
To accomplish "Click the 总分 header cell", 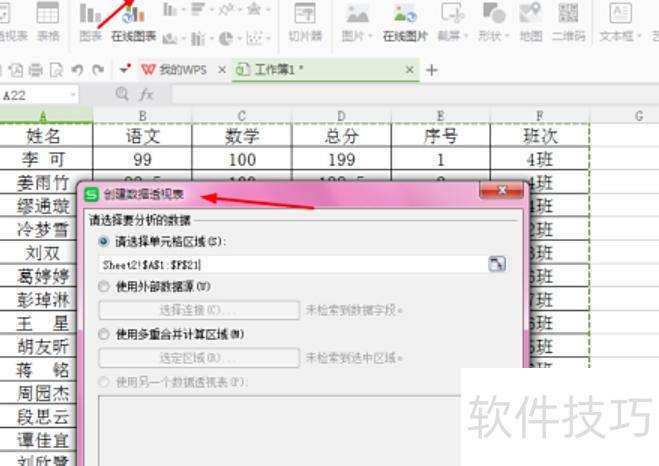I will click(341, 136).
